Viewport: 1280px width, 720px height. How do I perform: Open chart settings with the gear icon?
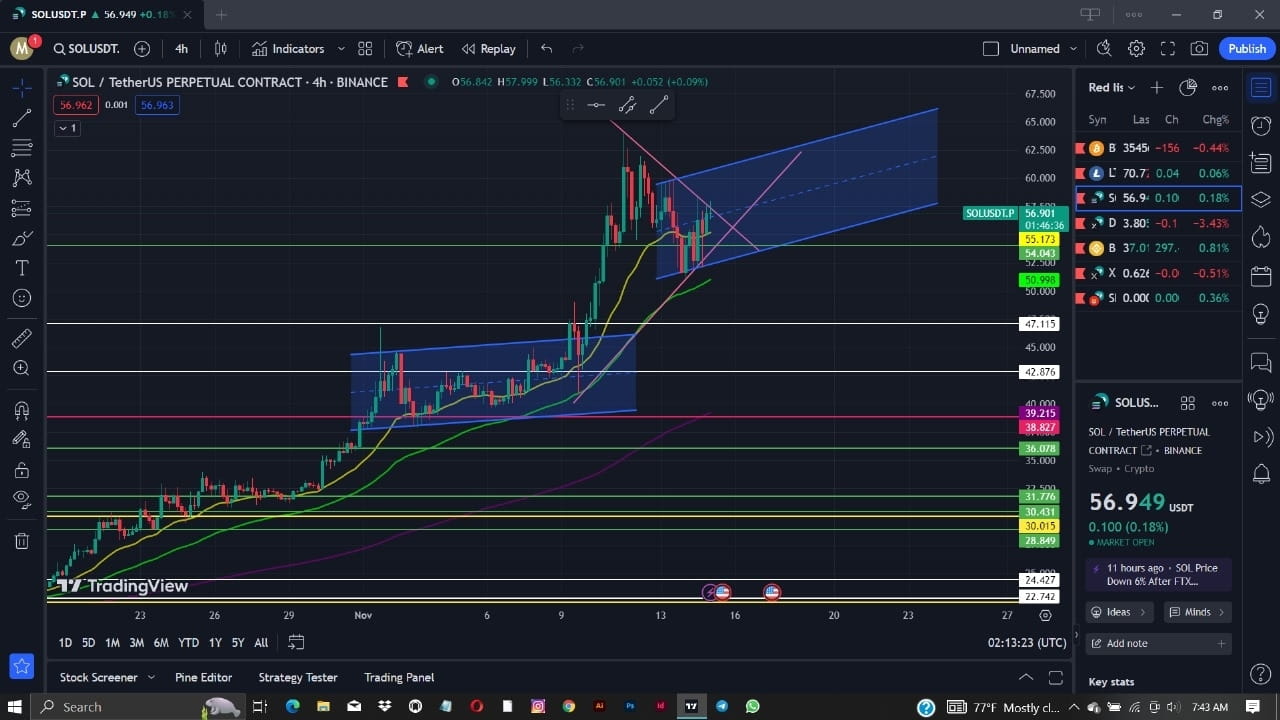(1136, 48)
